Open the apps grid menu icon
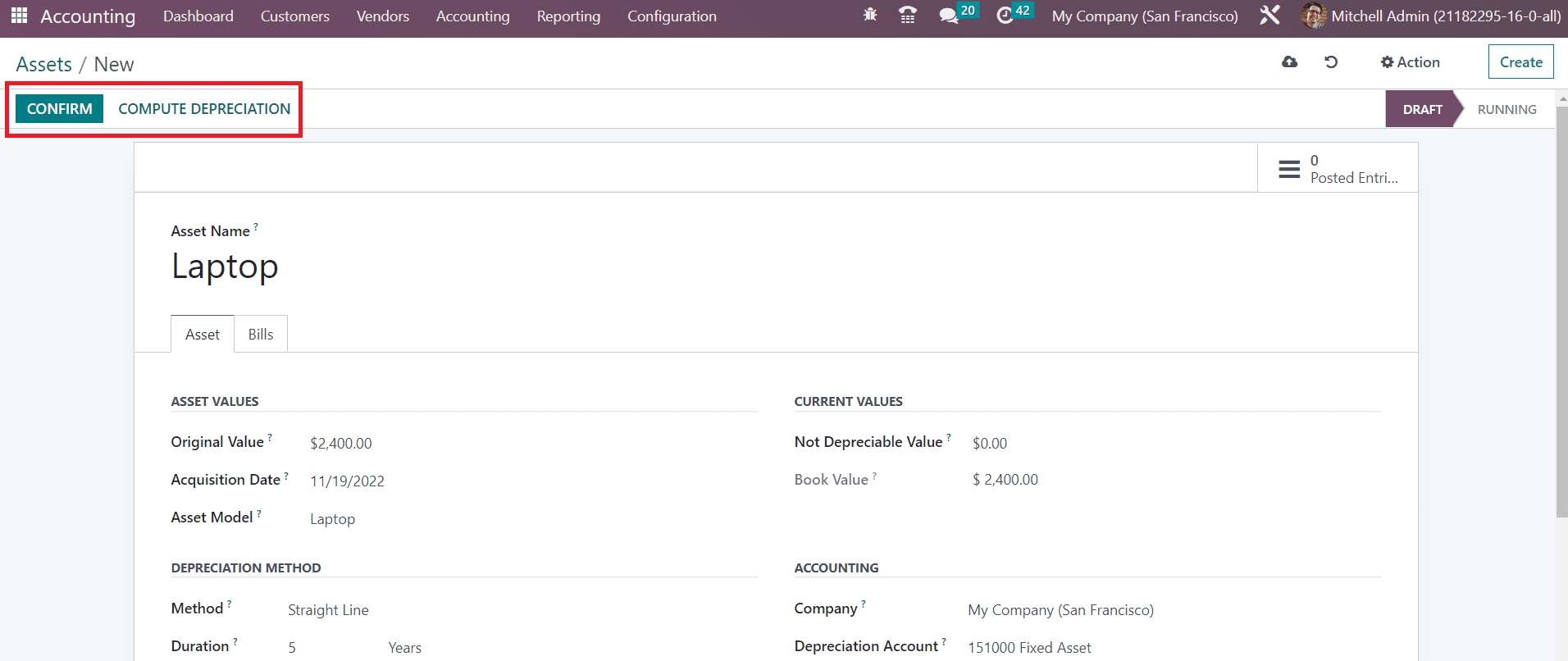 [x=19, y=16]
